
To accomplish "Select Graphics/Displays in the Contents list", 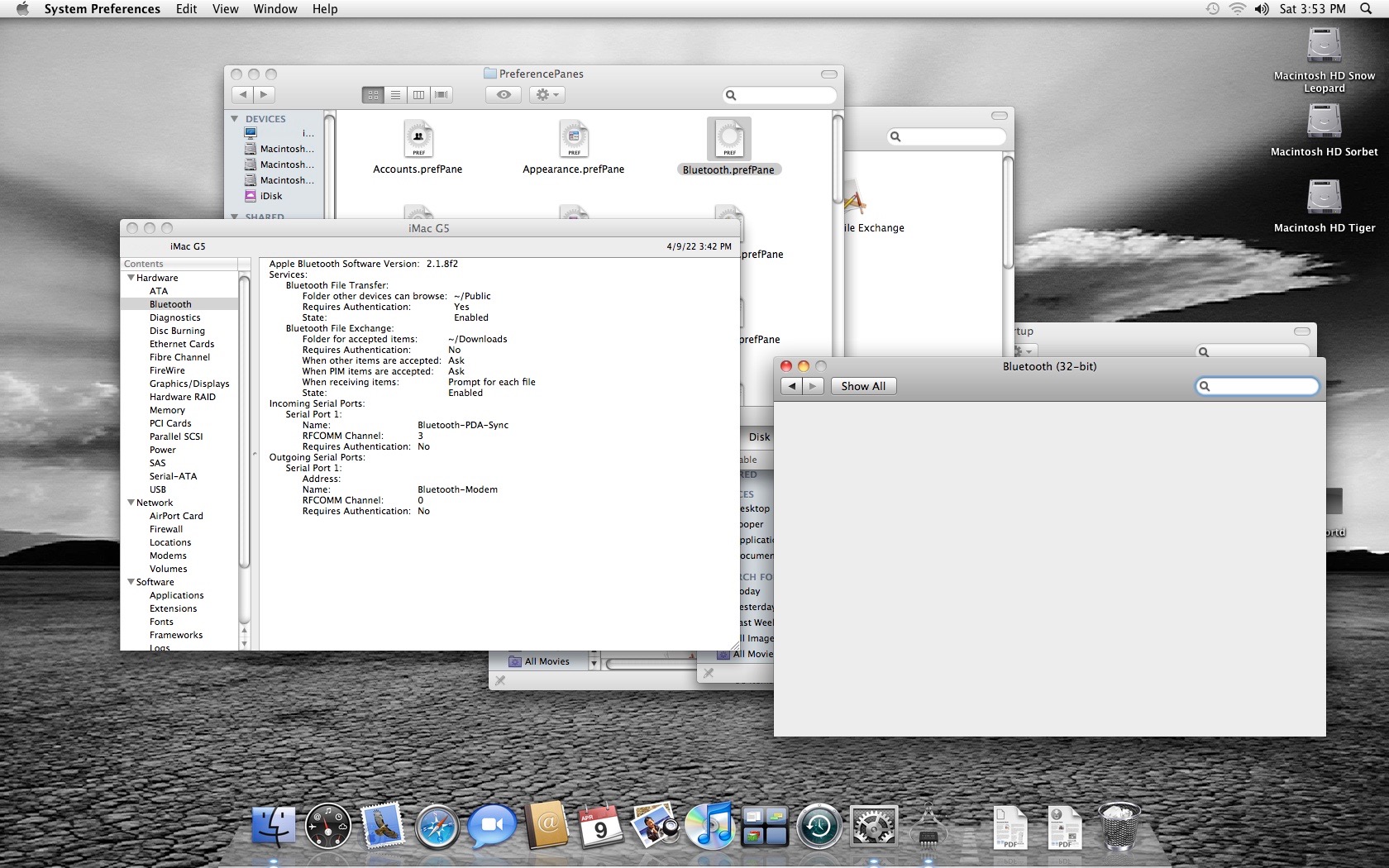I will pos(189,384).
